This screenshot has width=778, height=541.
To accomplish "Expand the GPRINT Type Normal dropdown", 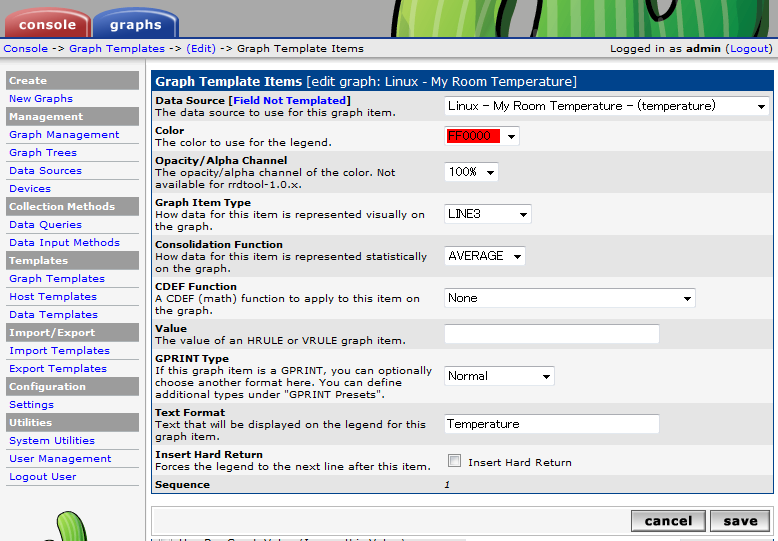I will (x=499, y=376).
